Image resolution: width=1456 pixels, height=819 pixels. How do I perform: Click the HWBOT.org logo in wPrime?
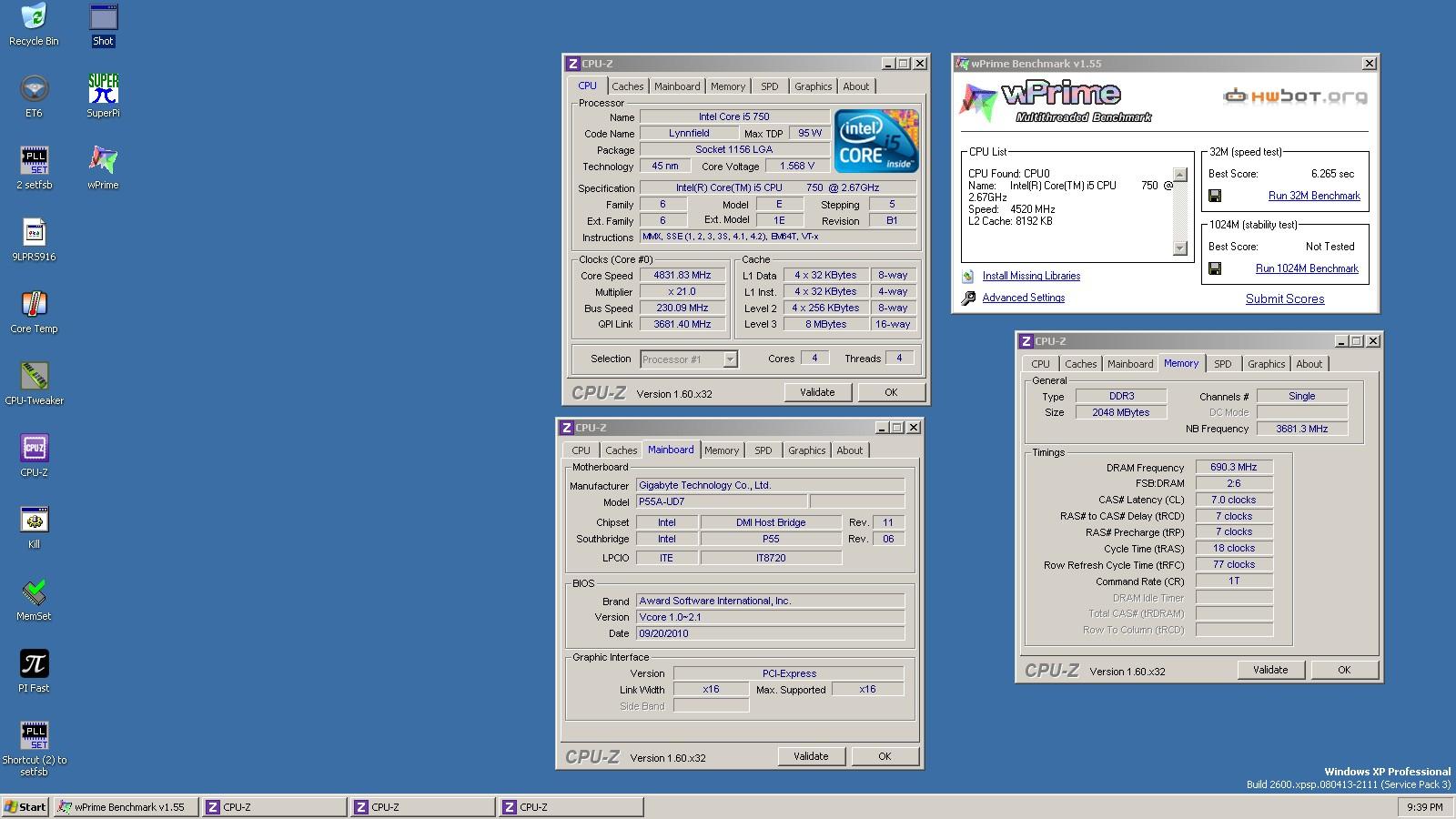tap(1295, 96)
